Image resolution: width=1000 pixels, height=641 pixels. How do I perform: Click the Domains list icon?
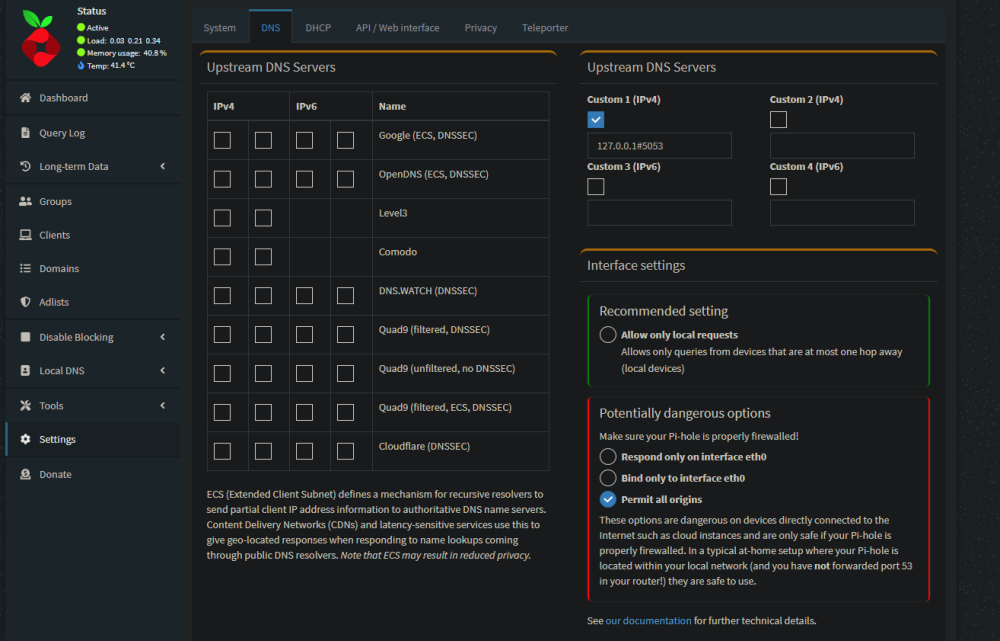pos(26,269)
